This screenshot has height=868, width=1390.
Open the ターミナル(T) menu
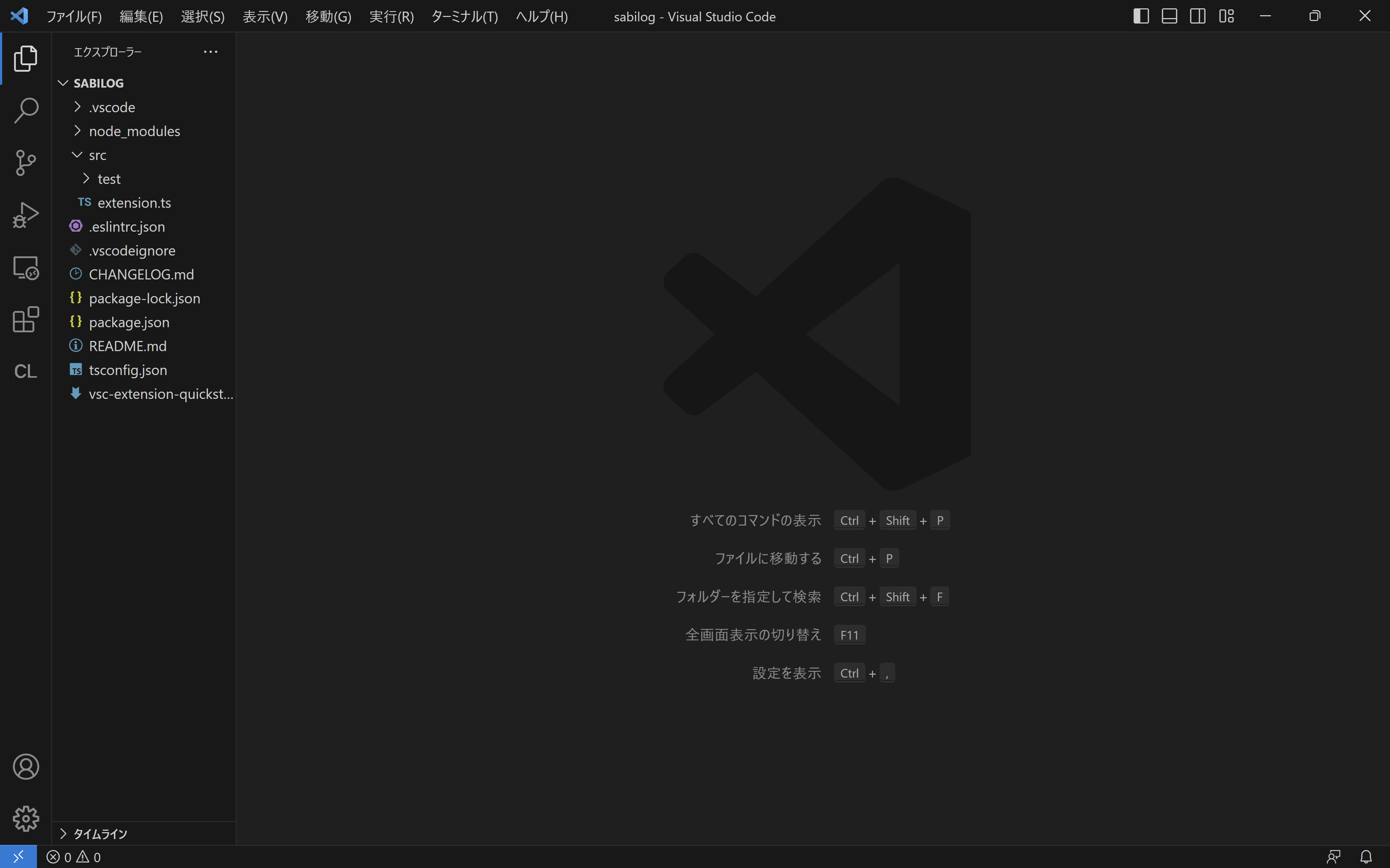[464, 17]
